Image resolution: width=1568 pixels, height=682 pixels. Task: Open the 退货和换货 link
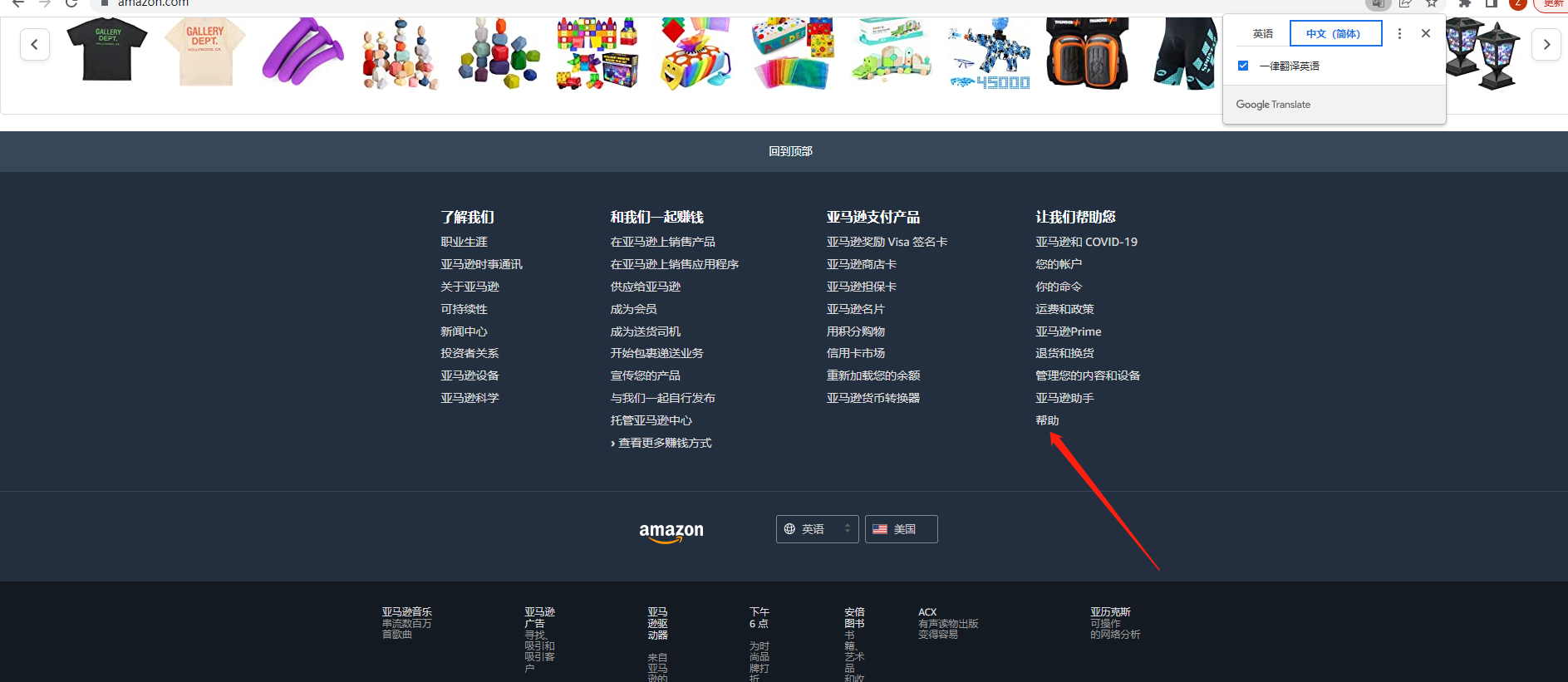[1064, 353]
